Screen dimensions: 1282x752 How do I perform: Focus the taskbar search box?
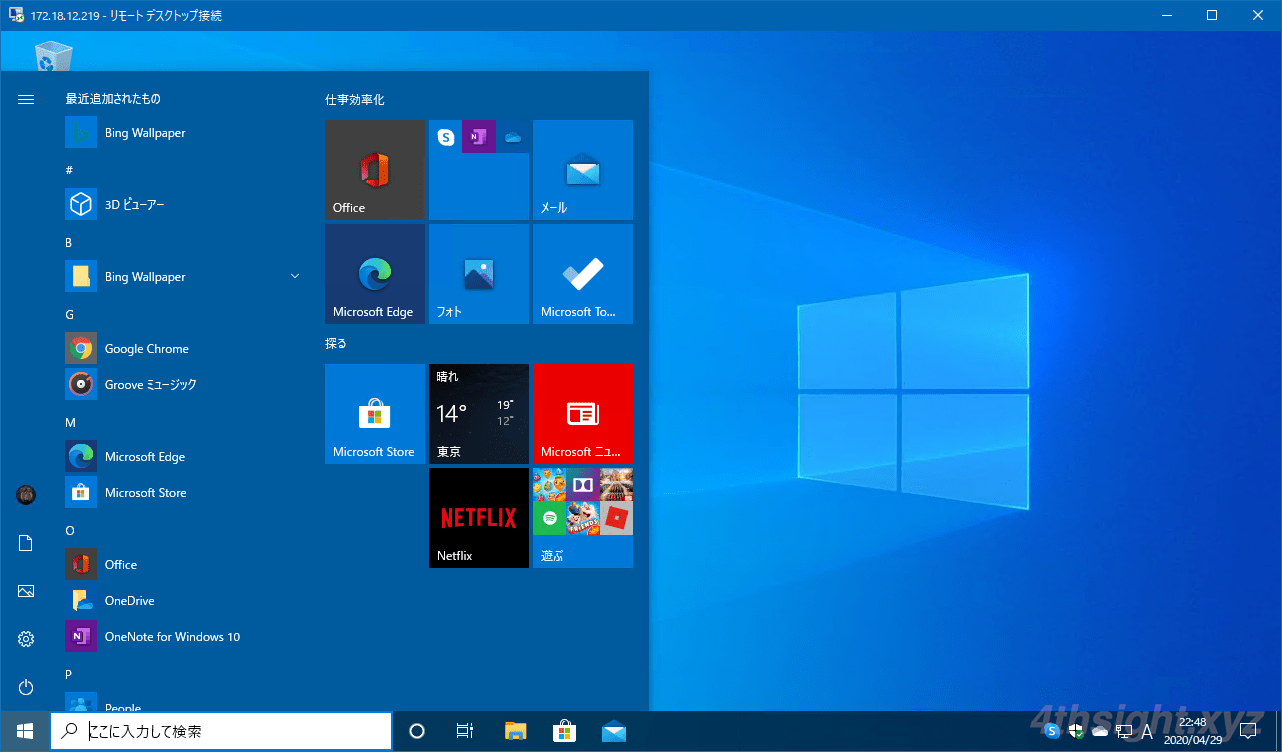[x=221, y=731]
